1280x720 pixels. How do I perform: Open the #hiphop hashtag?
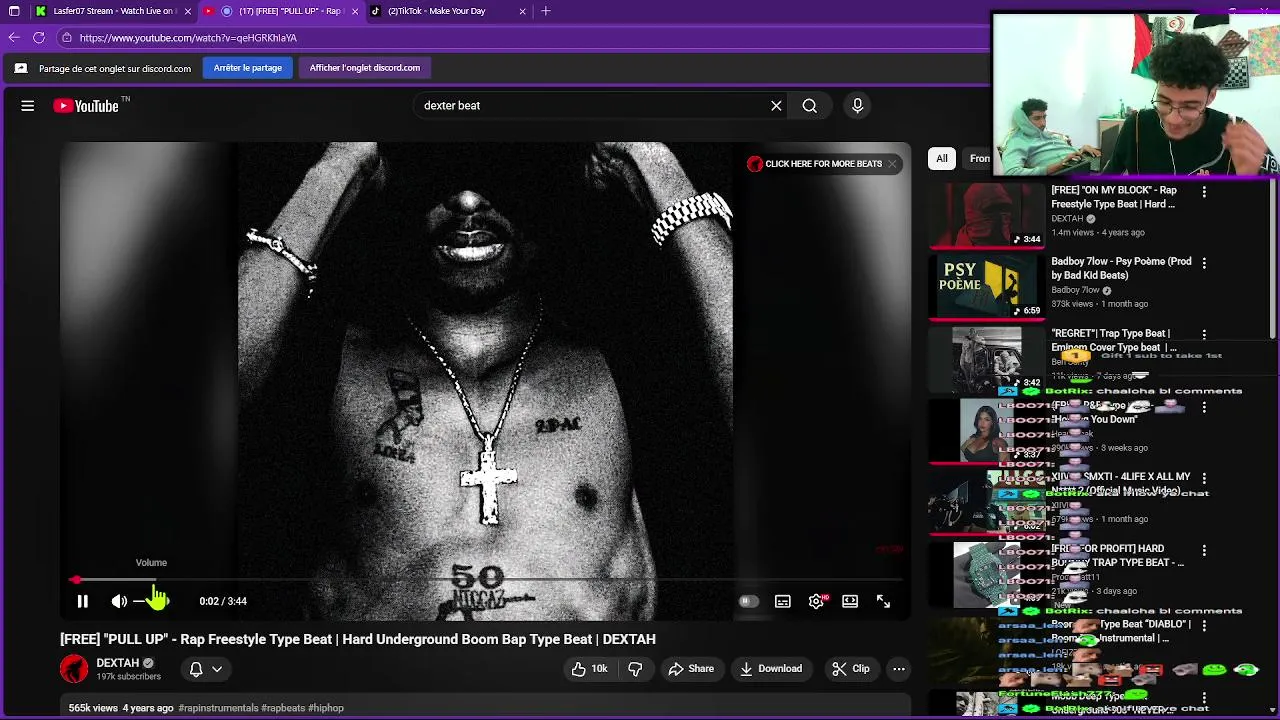(x=326, y=708)
